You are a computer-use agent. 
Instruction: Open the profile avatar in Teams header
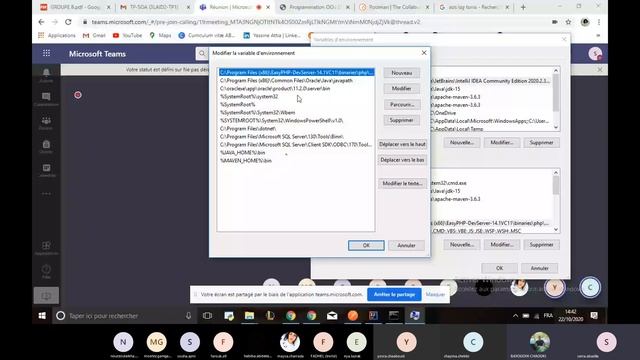point(595,53)
